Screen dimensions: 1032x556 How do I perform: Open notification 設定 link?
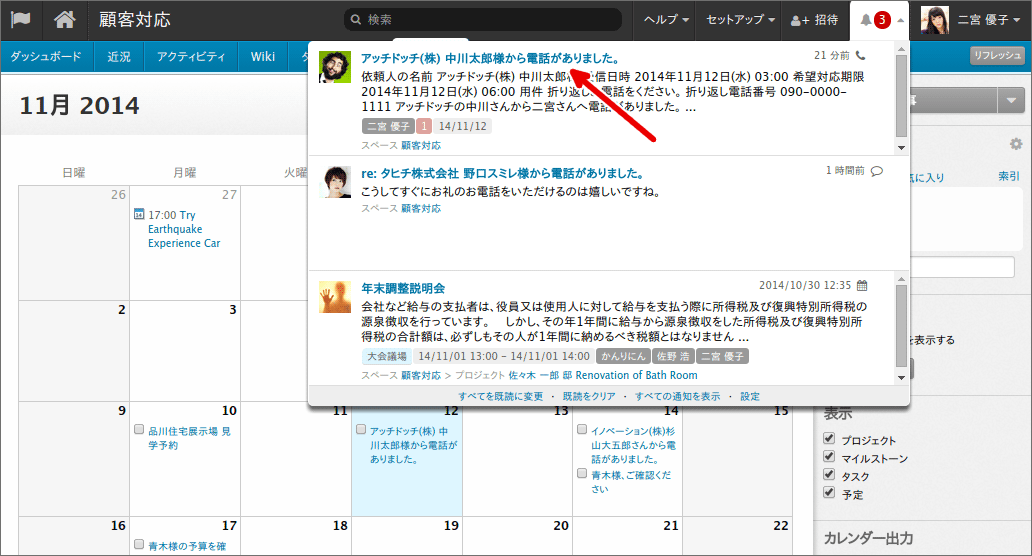pyautogui.click(x=750, y=396)
